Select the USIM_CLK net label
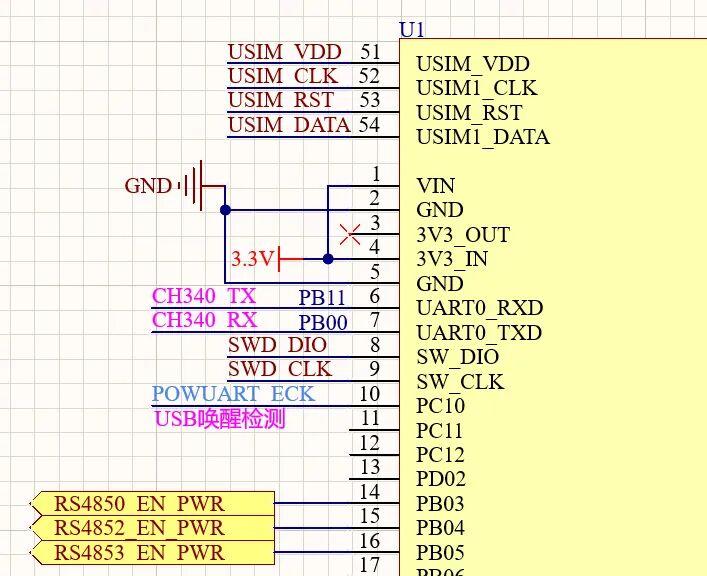This screenshot has height=576, width=707. [283, 76]
